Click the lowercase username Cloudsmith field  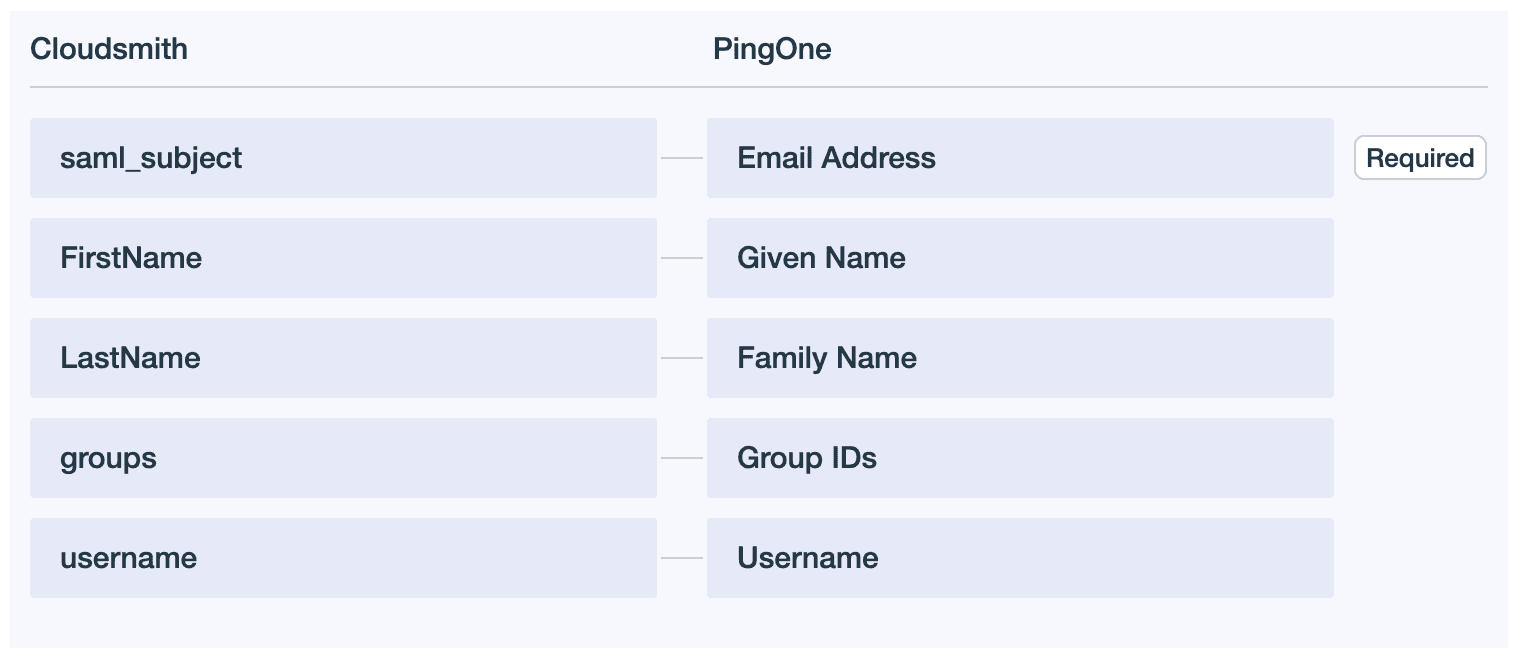[343, 558]
